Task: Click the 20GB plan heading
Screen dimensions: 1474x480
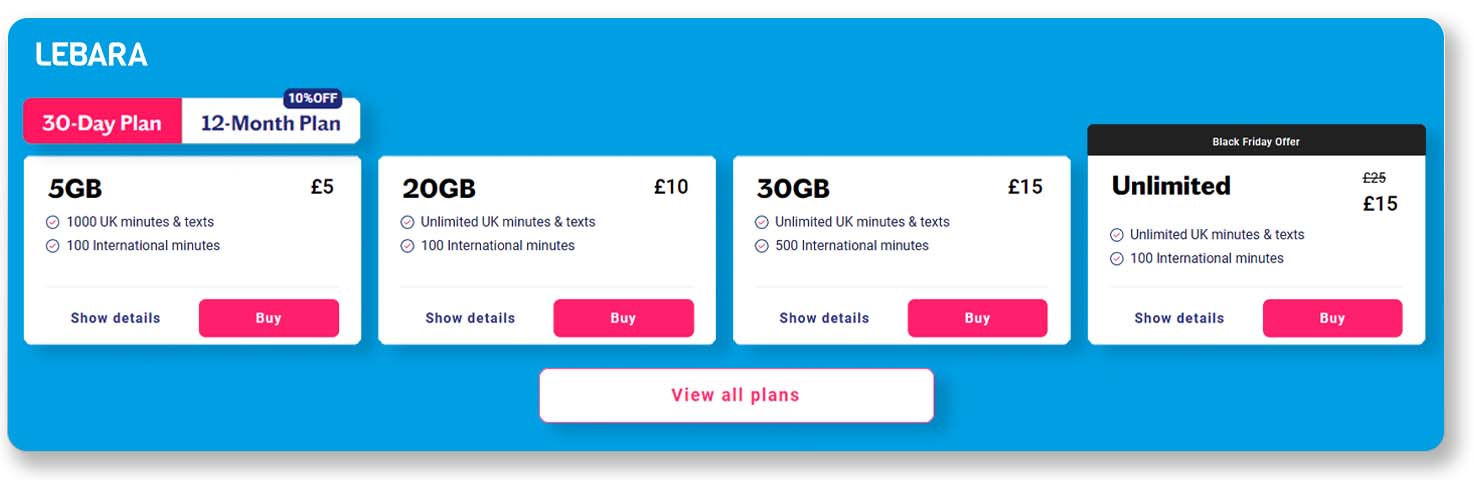Action: [x=439, y=188]
